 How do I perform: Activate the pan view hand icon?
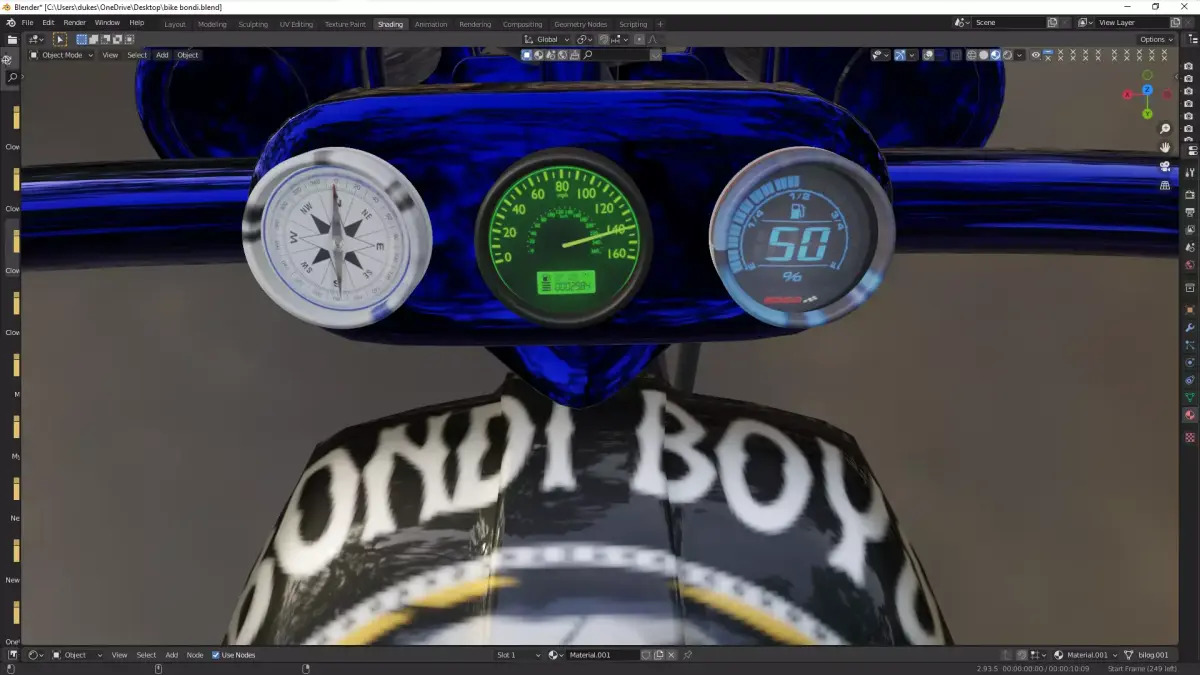click(1165, 147)
